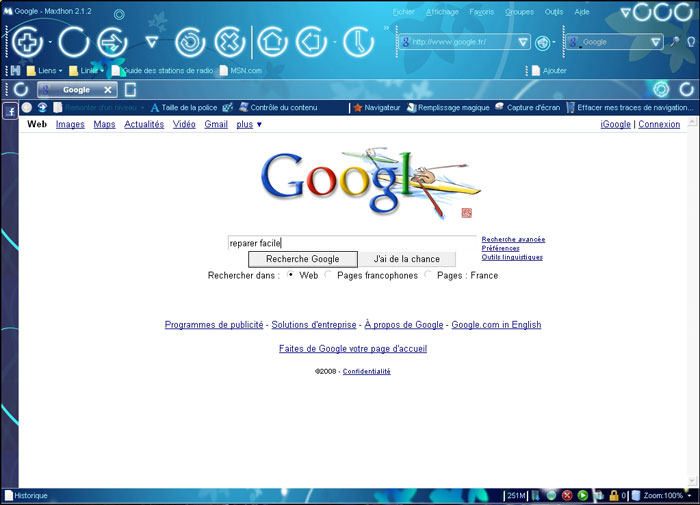Click J'ai de la chance button
Image resolution: width=700 pixels, height=505 pixels.
pyautogui.click(x=407, y=259)
